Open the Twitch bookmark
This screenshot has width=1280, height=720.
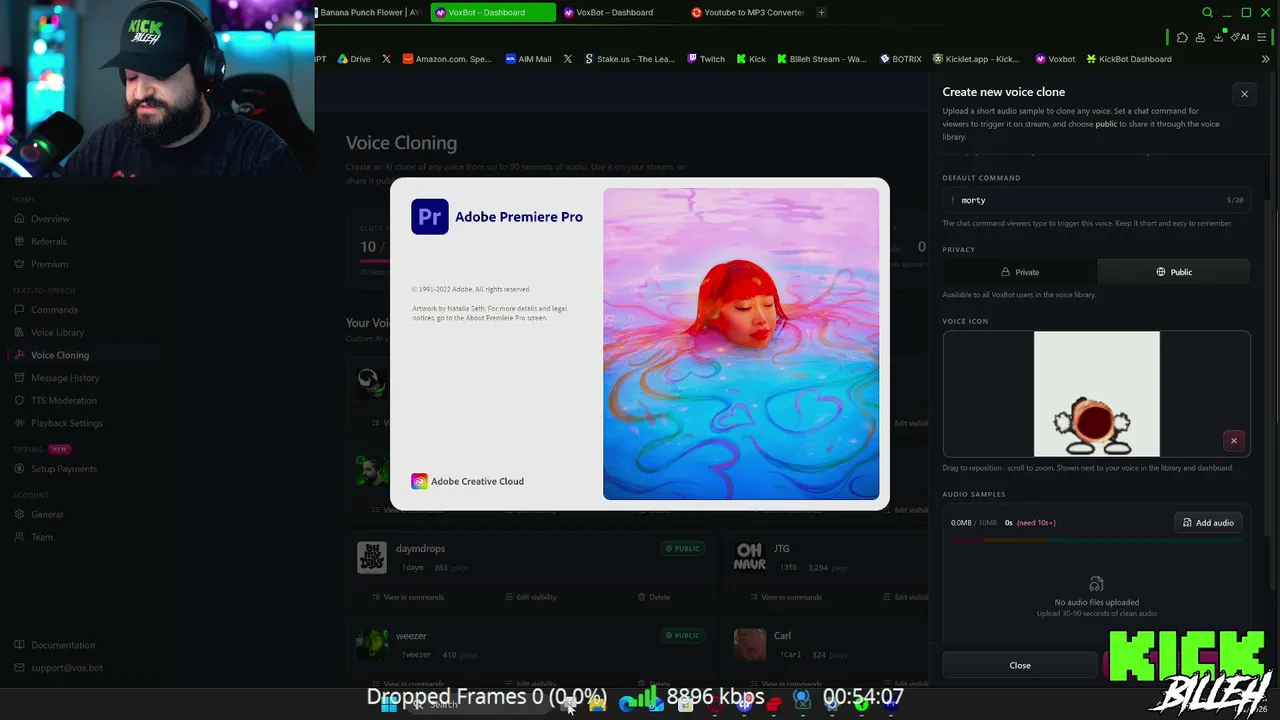click(706, 59)
